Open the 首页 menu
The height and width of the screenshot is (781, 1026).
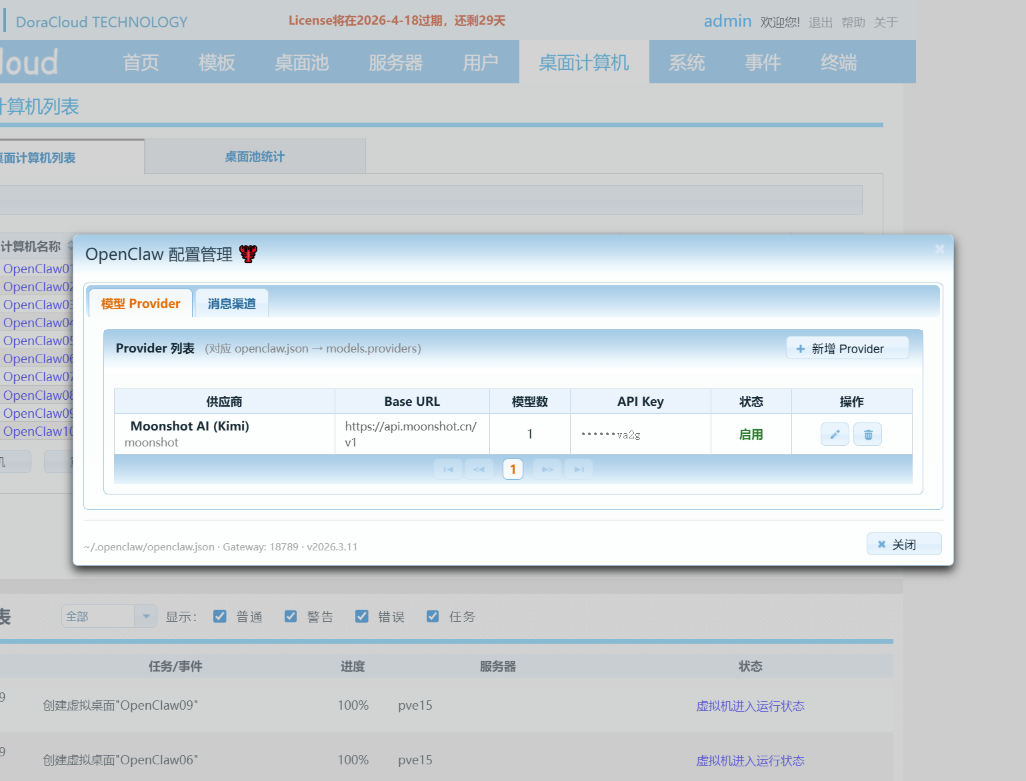pyautogui.click(x=141, y=62)
